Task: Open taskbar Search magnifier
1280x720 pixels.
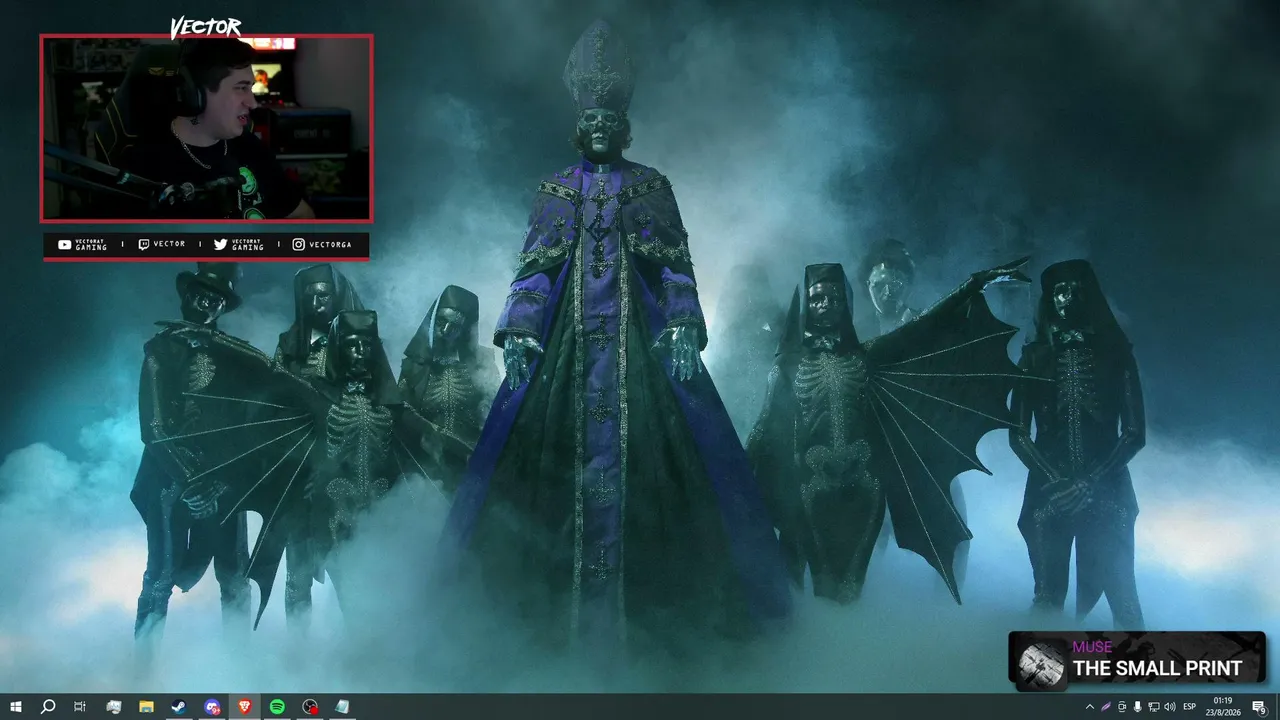Action: tap(47, 707)
